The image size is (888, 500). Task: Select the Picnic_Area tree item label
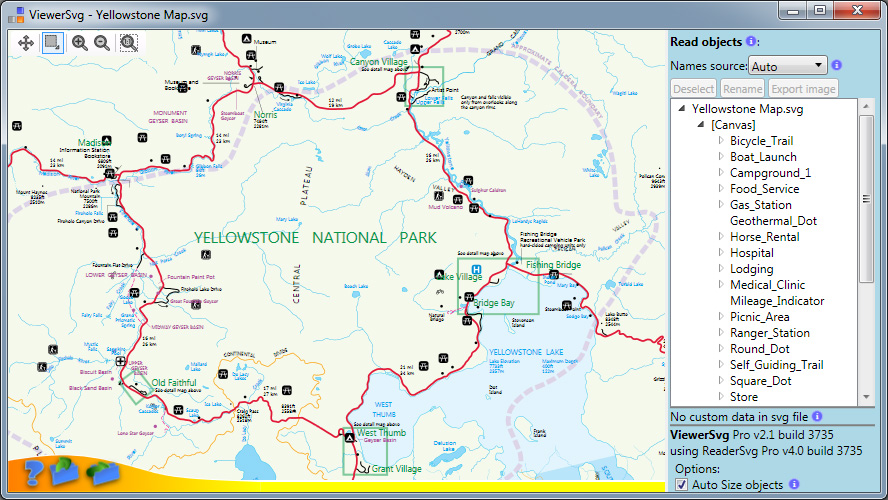pos(759,317)
